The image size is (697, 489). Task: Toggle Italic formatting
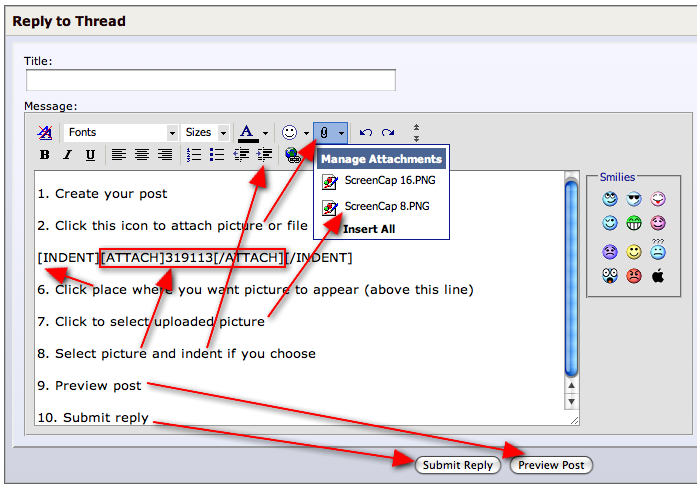[67, 155]
